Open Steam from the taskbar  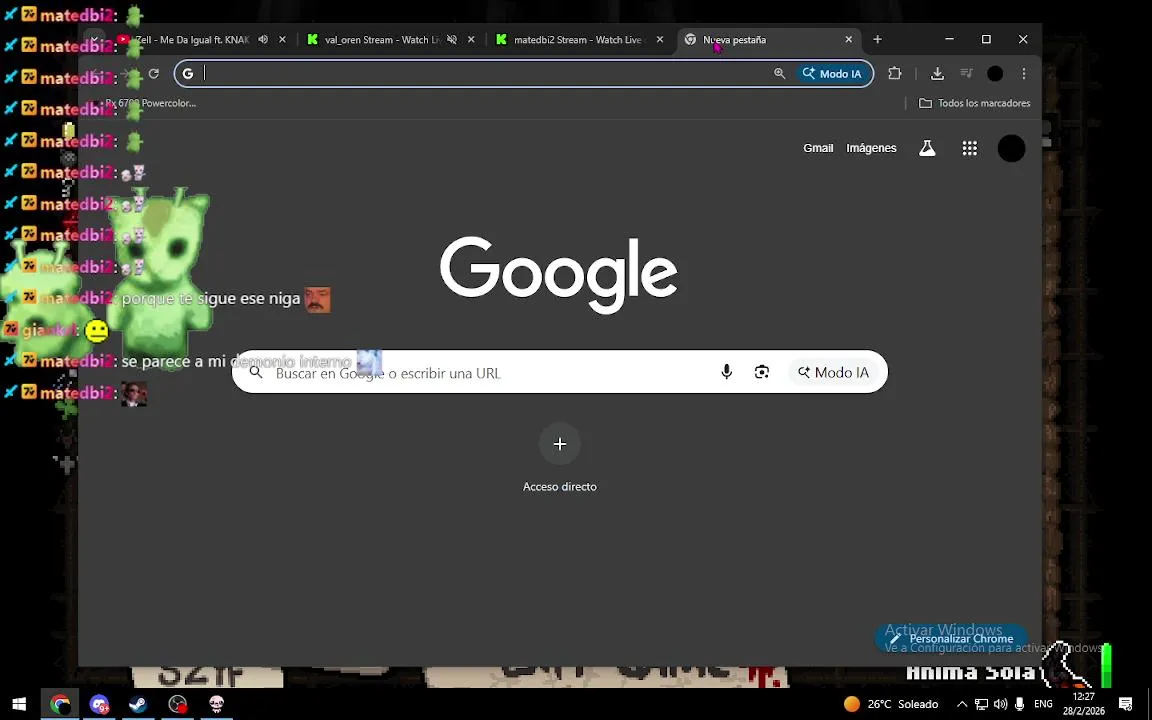coord(137,705)
